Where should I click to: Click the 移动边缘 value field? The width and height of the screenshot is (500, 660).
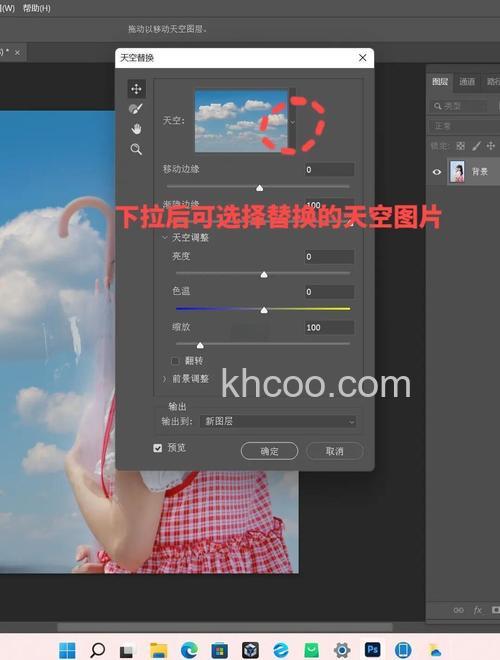coord(329,170)
